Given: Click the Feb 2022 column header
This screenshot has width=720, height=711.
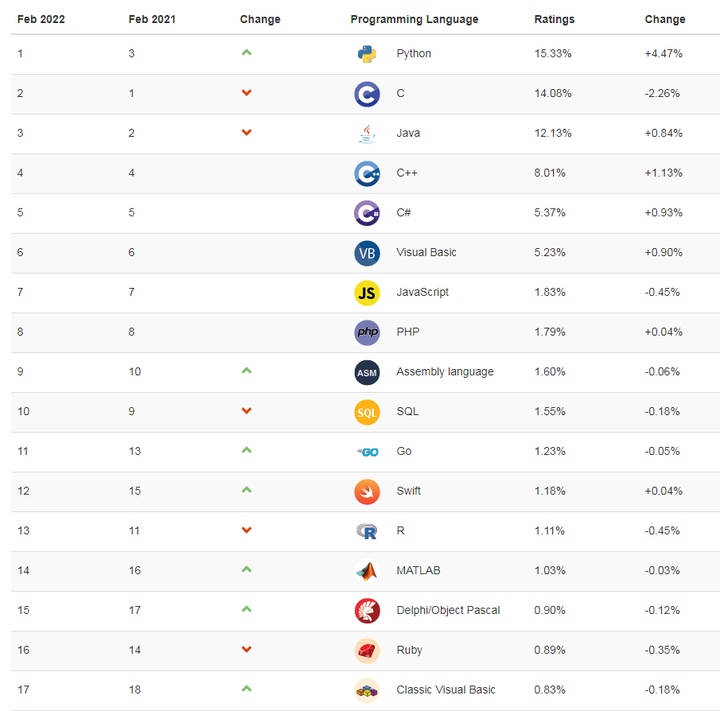Looking at the screenshot, I should 41,19.
